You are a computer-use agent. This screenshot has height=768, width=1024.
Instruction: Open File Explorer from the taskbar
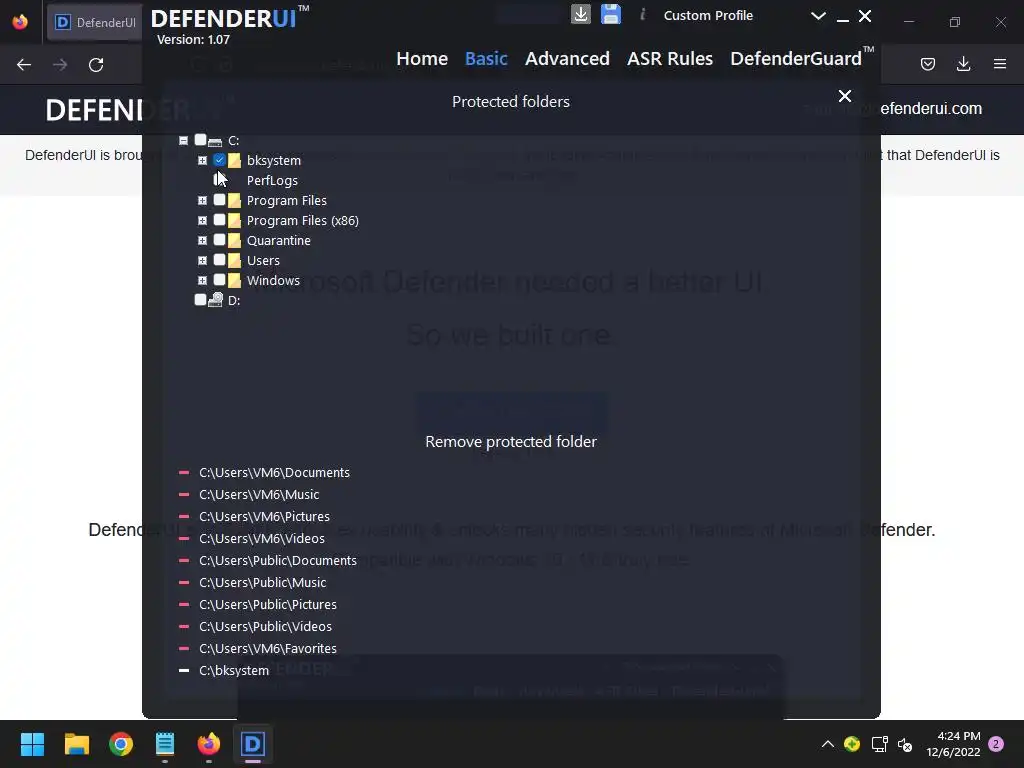(x=76, y=744)
